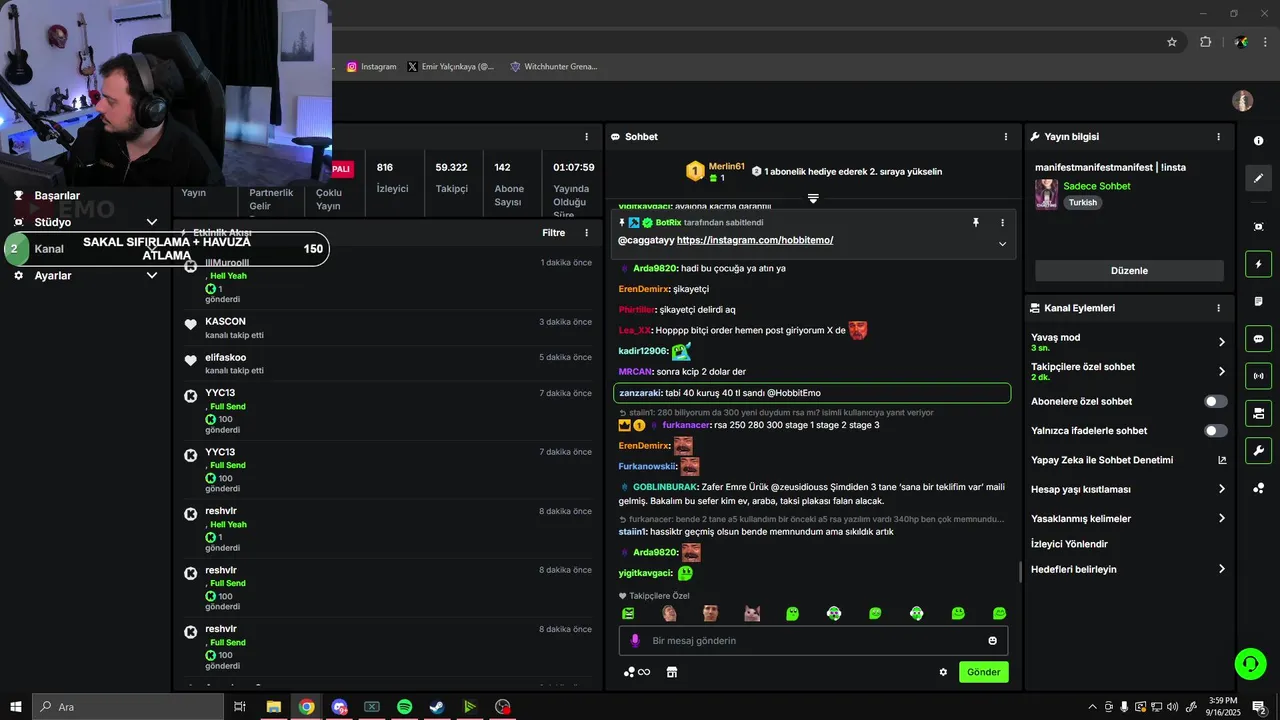Open Witchhunter Grena bookmark

553,67
